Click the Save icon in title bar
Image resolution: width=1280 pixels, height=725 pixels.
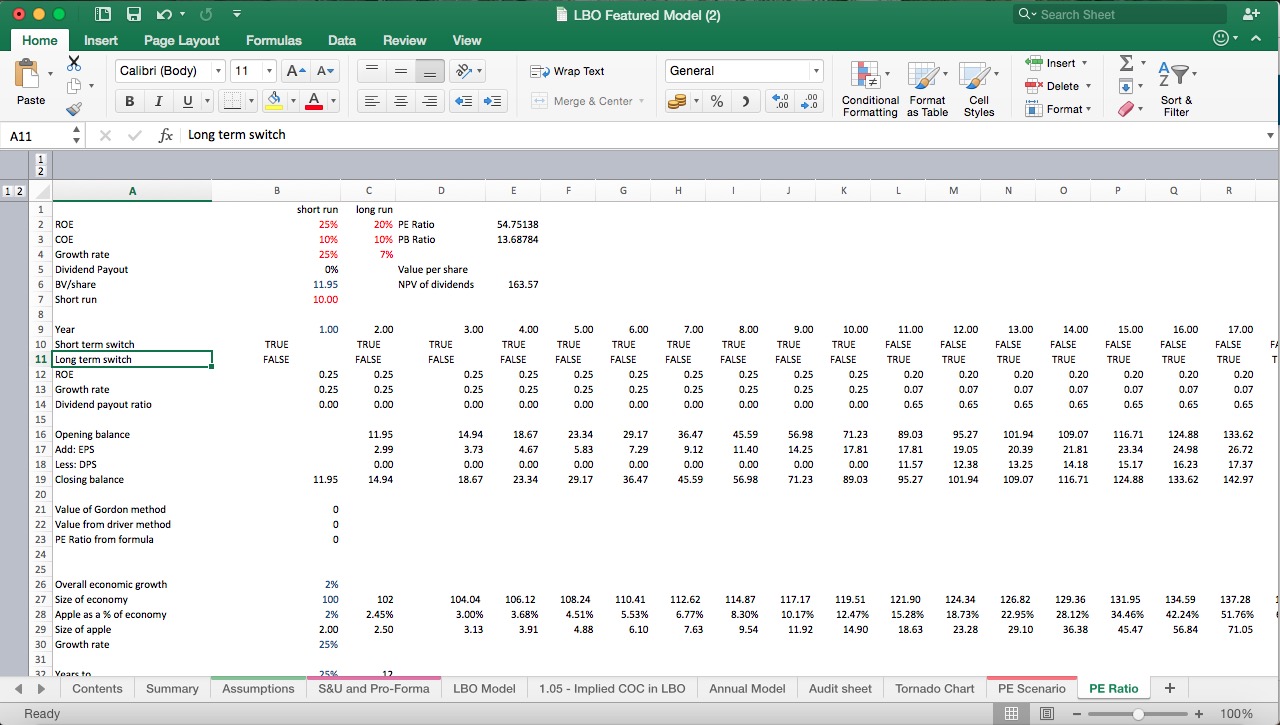pyautogui.click(x=134, y=15)
